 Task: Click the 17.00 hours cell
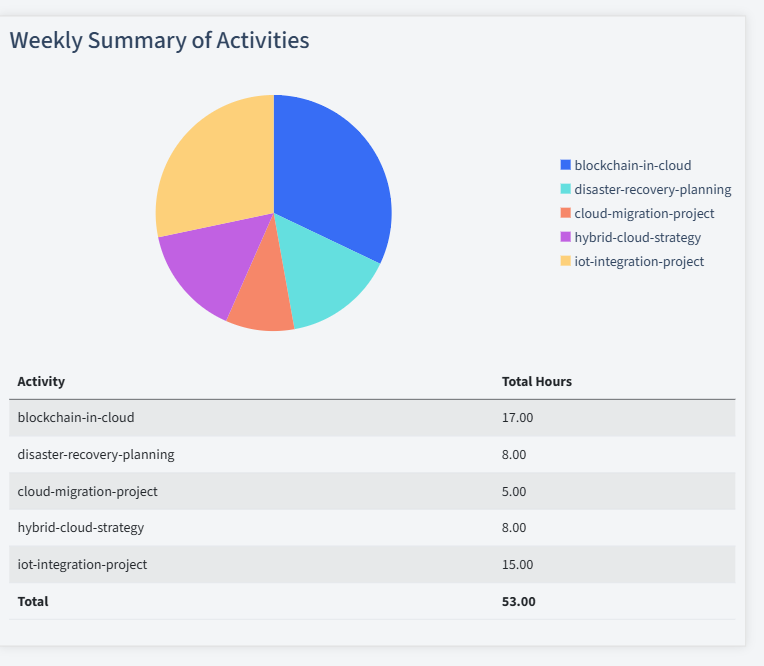pyautogui.click(x=517, y=418)
